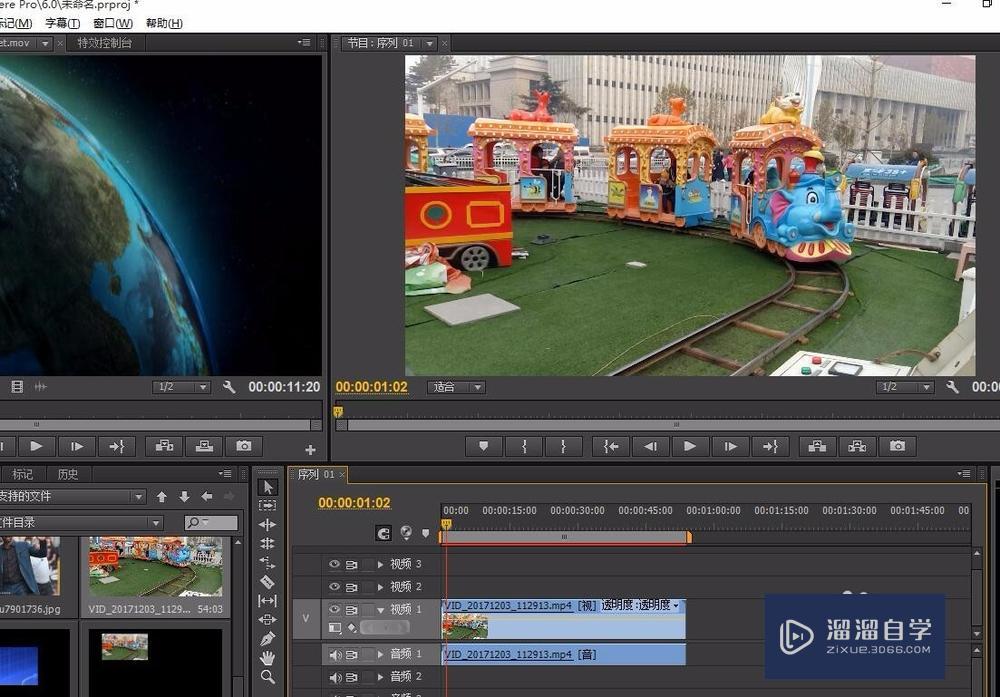Step back one frame in program monitor
This screenshot has height=697, width=1000.
coord(650,446)
